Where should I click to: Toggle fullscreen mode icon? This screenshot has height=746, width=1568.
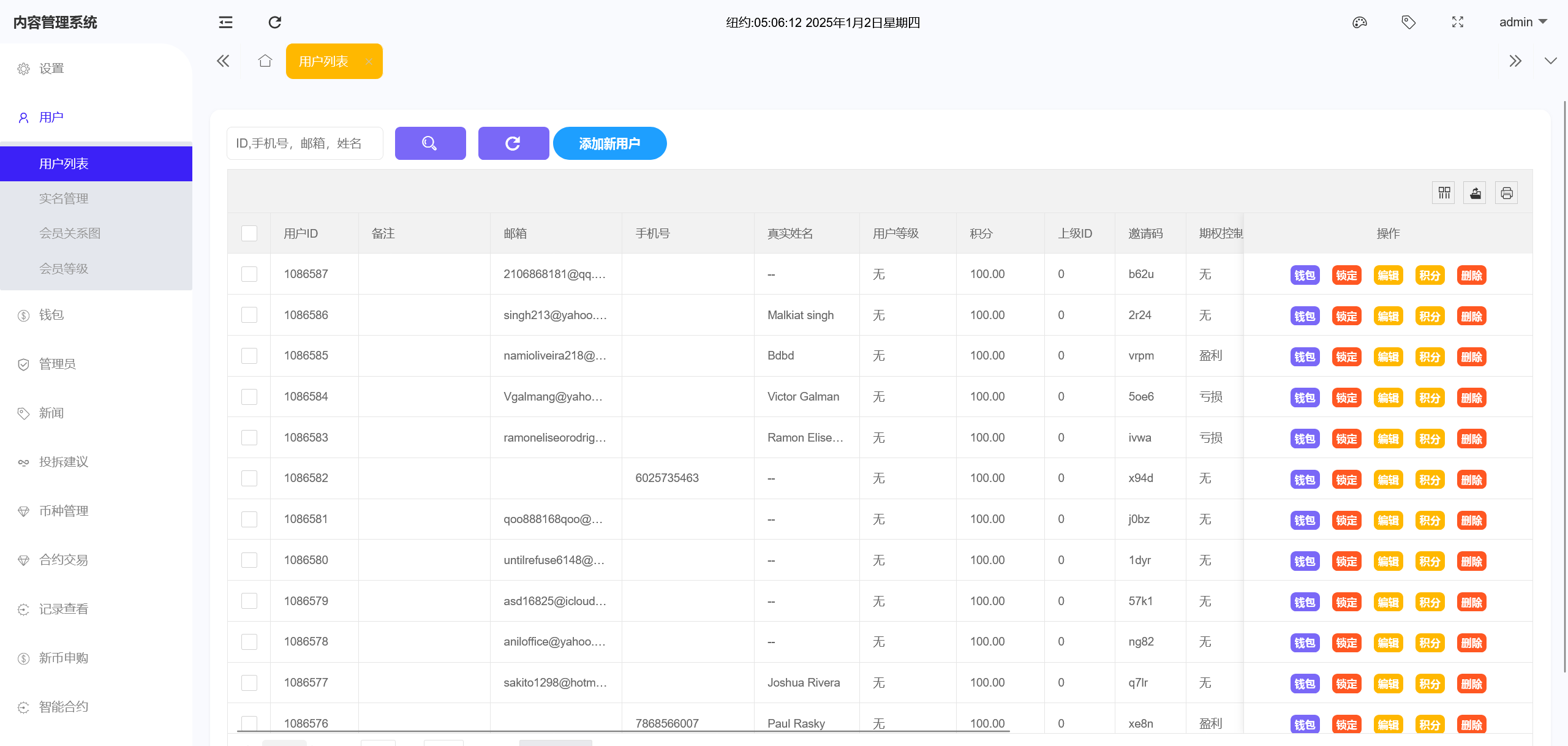(1458, 23)
